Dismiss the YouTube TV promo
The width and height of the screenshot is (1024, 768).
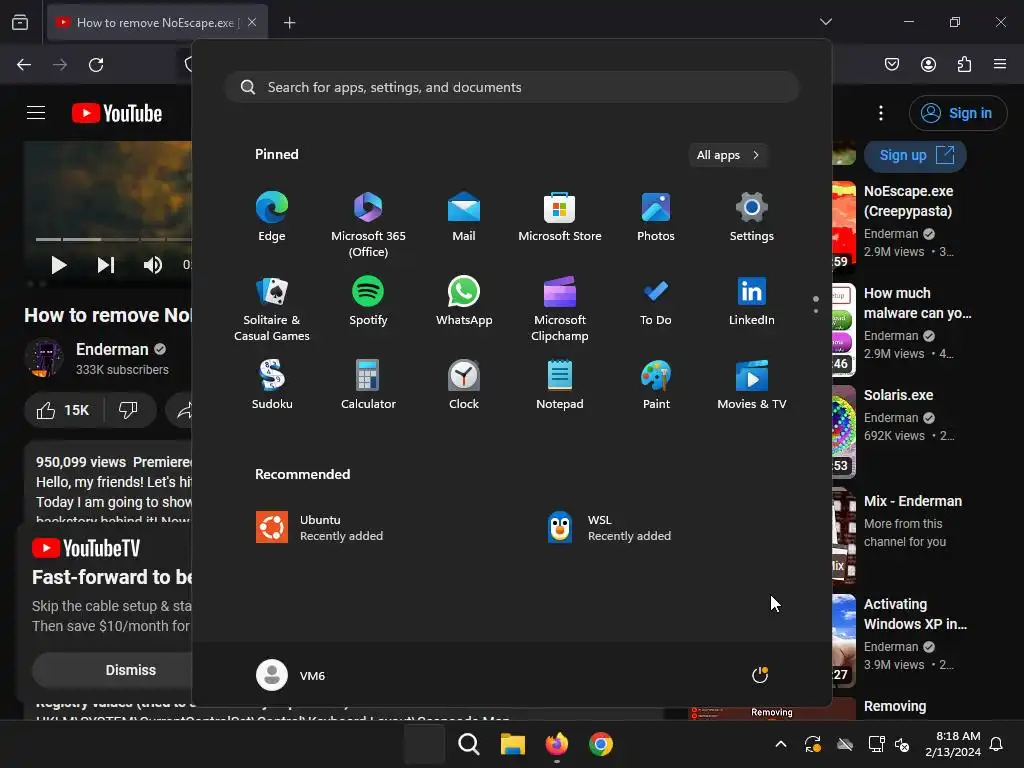tap(131, 670)
